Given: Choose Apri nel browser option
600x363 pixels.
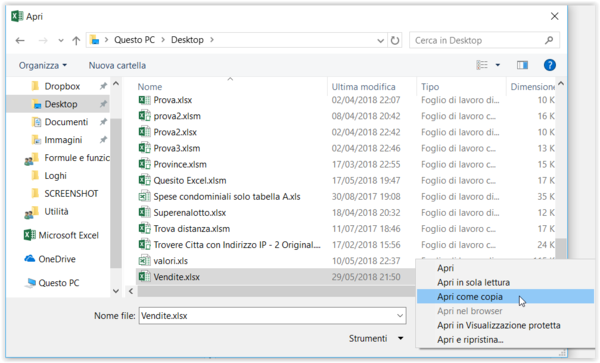Looking at the screenshot, I should (470, 311).
